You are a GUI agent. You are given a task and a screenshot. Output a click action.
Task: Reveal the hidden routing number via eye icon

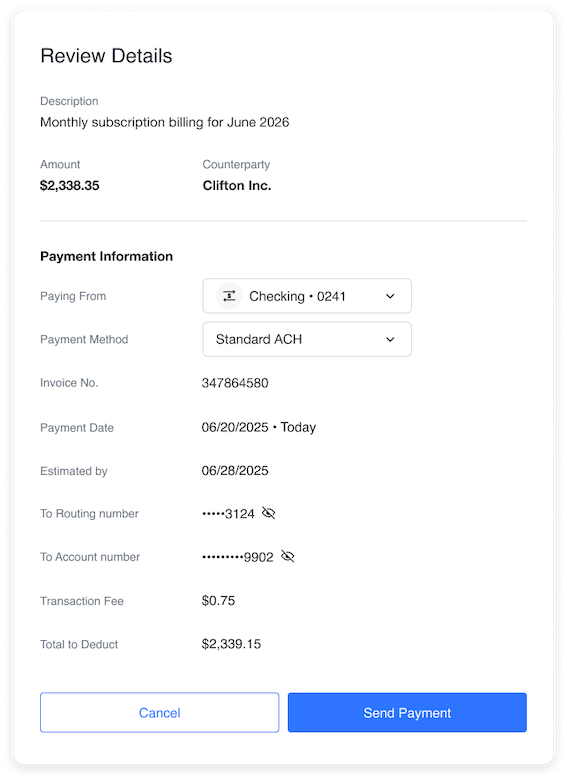click(x=269, y=513)
